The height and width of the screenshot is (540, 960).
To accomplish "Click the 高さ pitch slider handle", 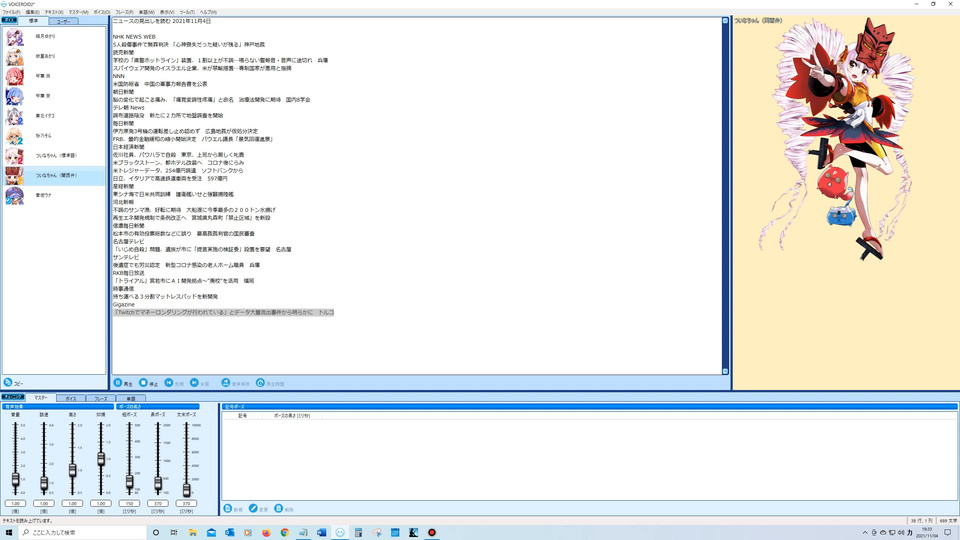I will pyautogui.click(x=72, y=470).
